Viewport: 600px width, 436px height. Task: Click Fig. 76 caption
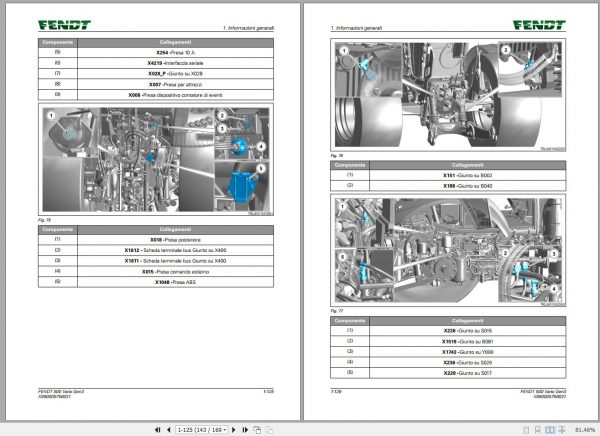(337, 155)
